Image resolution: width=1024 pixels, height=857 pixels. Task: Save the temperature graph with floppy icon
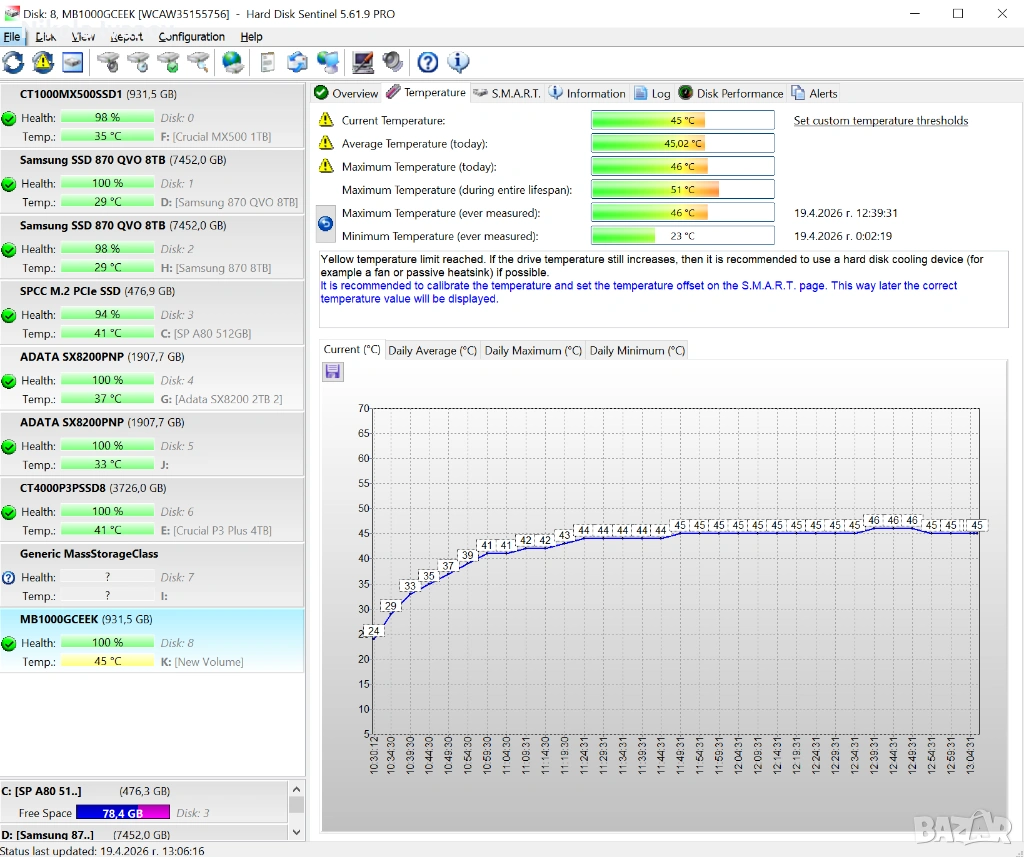point(333,372)
